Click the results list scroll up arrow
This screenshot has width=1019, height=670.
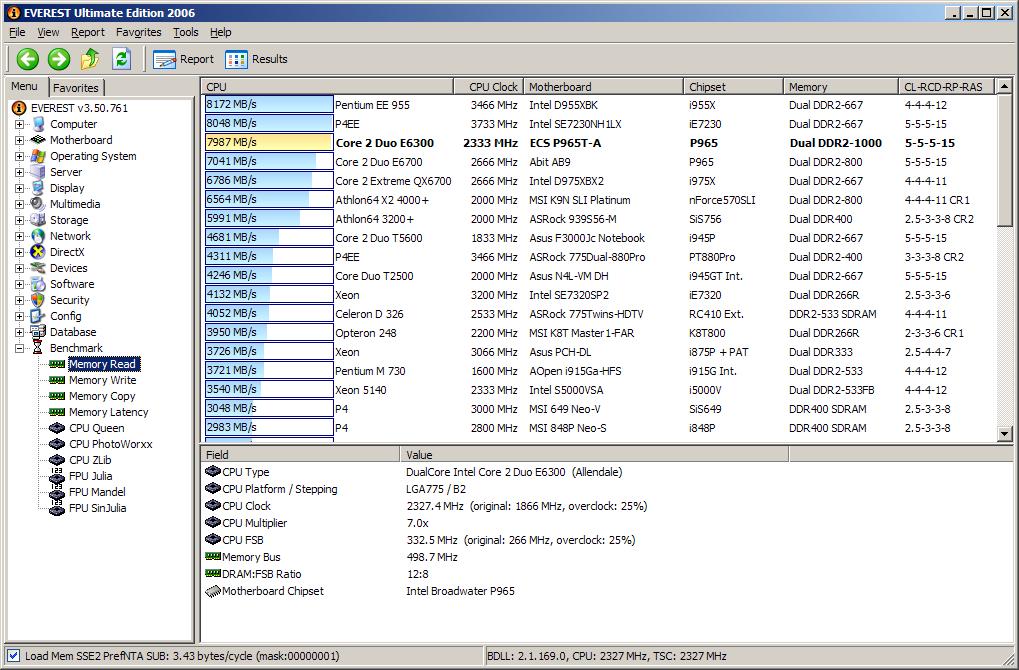[1005, 86]
